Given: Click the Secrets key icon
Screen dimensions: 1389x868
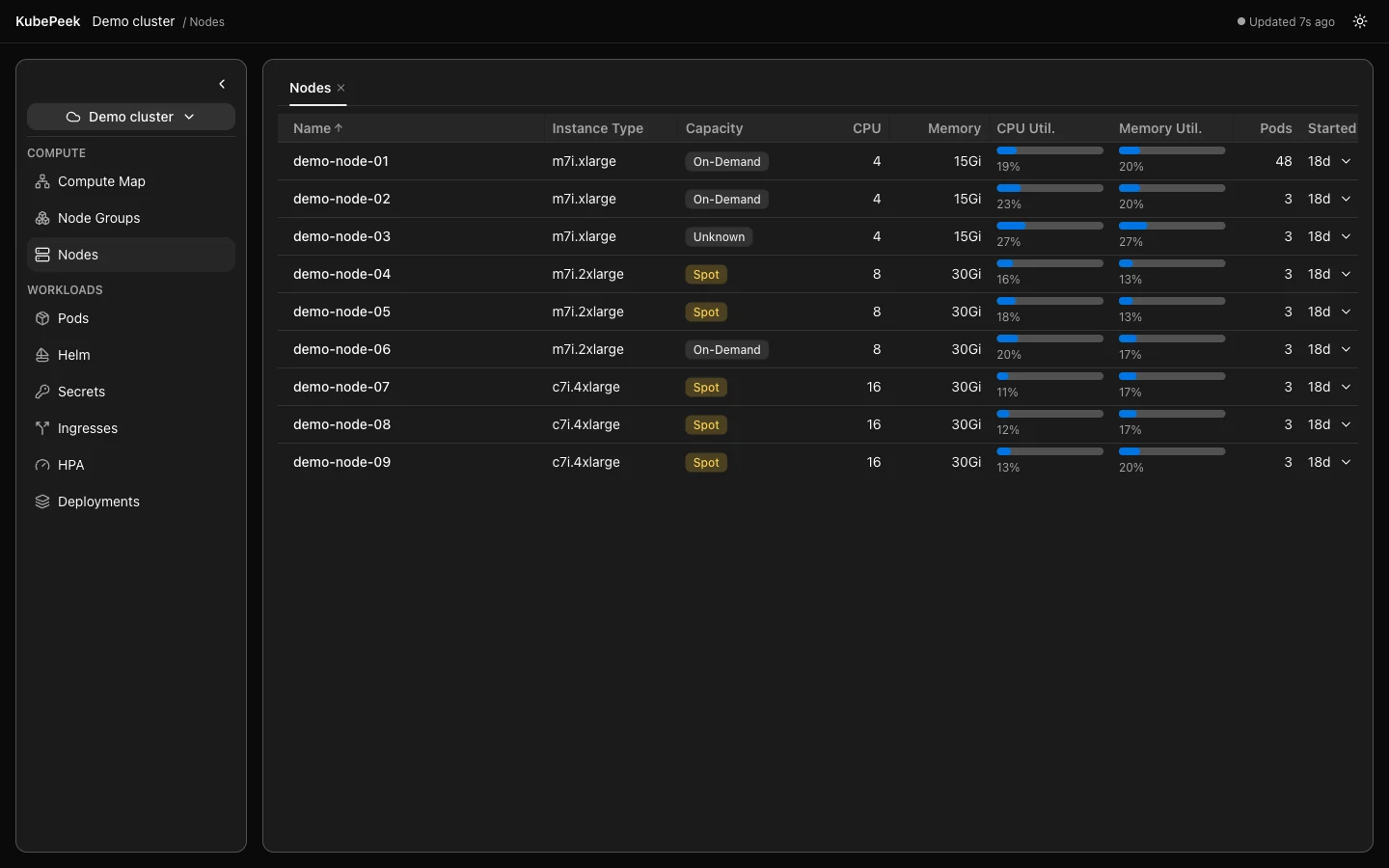Looking at the screenshot, I should (x=42, y=392).
